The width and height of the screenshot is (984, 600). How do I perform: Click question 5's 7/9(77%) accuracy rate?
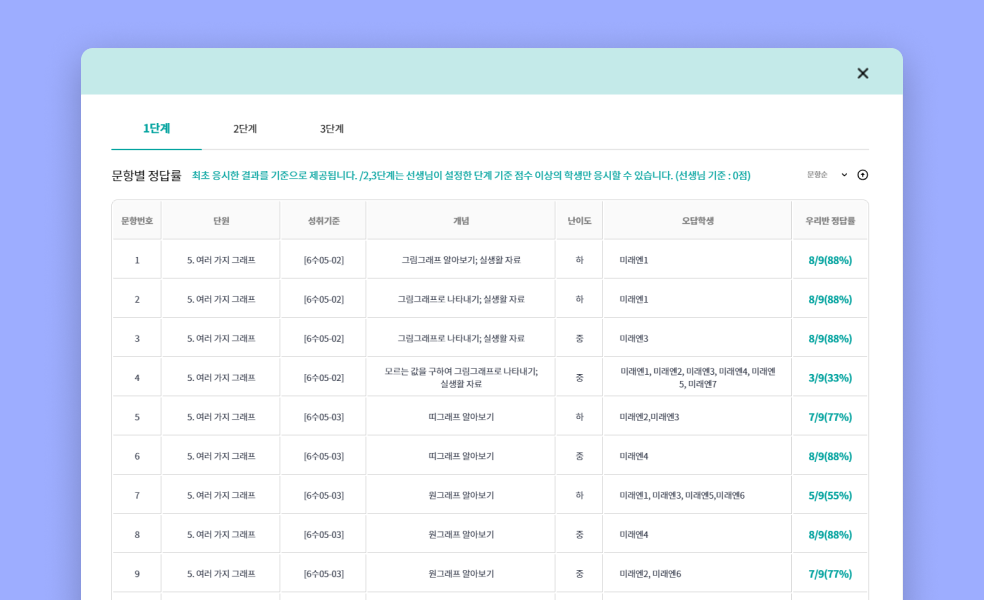pyautogui.click(x=830, y=417)
